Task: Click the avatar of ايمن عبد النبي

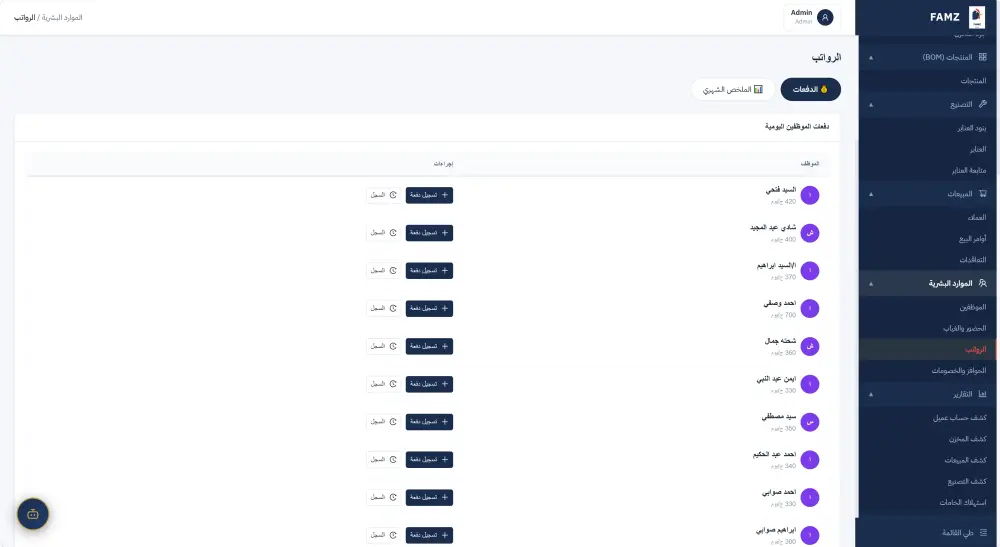Action: pyautogui.click(x=809, y=384)
